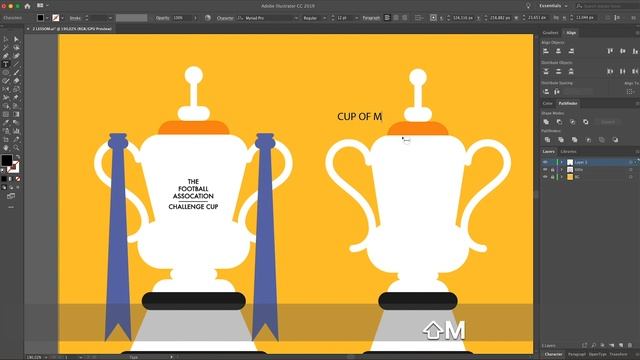The height and width of the screenshot is (360, 640).
Task: Open the font size dropdown
Action: point(356,18)
